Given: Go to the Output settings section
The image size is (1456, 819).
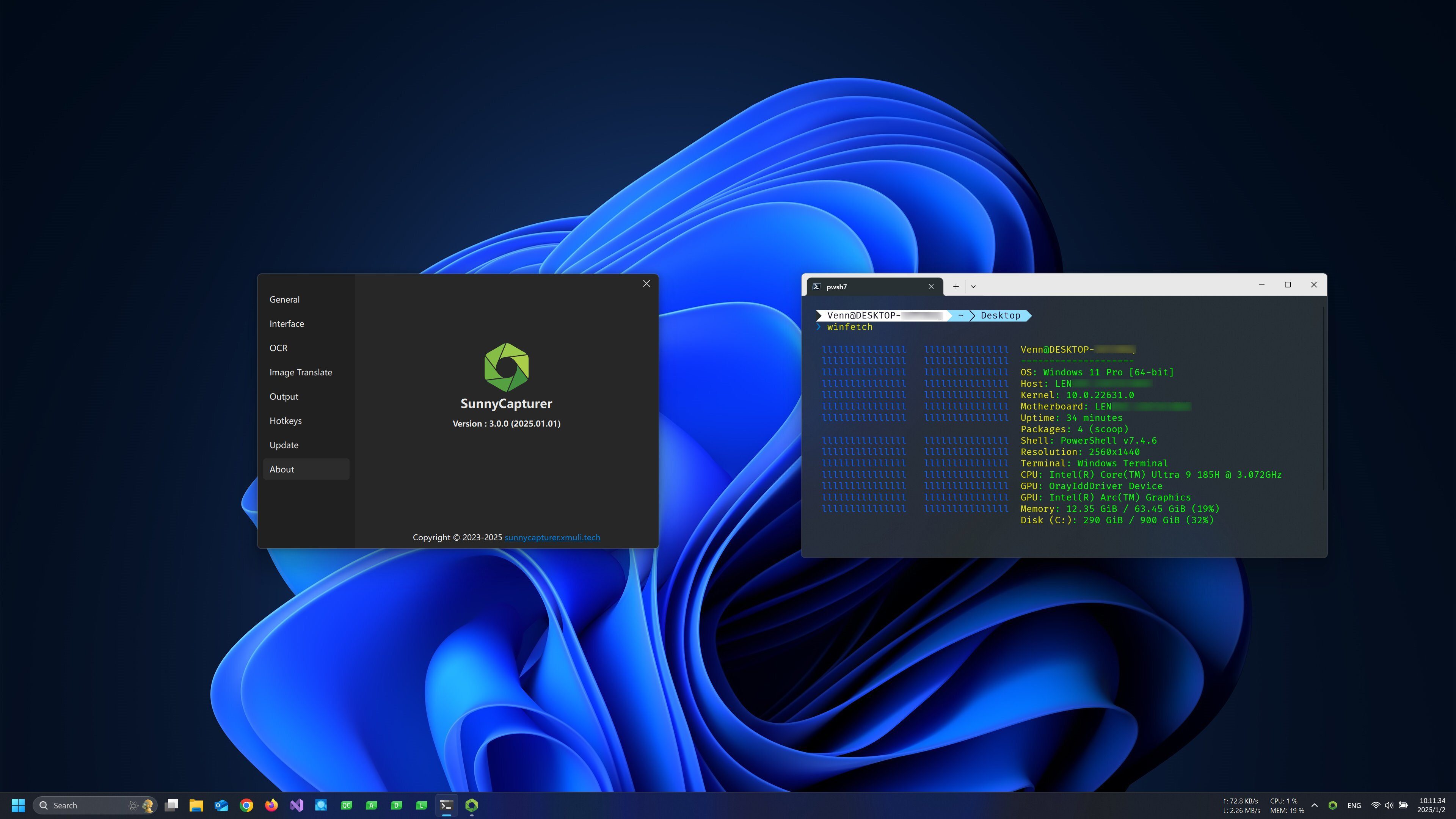Looking at the screenshot, I should [x=306, y=397].
